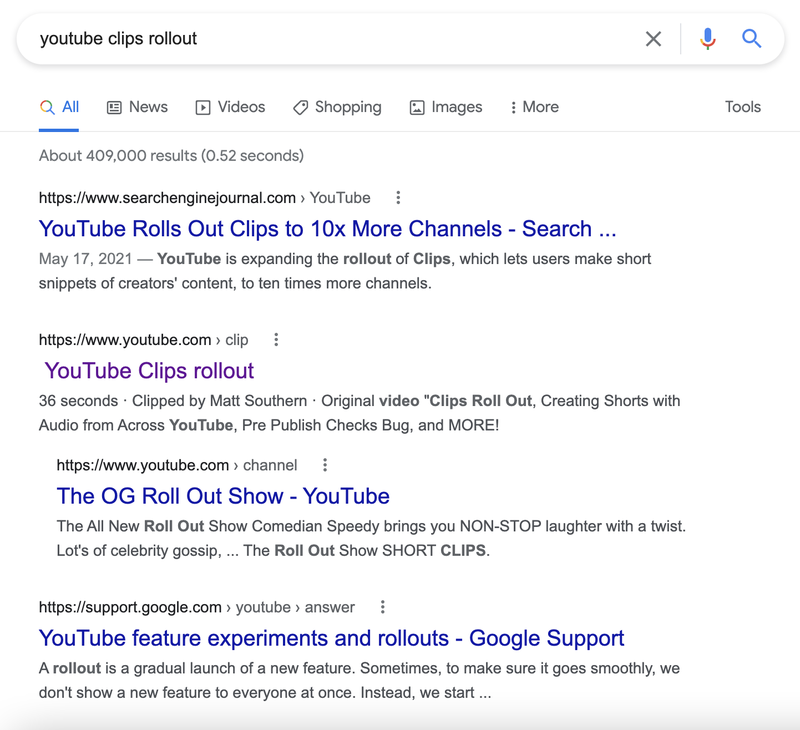
Task: Click the support.google.com URL breadcrumb
Action: click(x=196, y=607)
